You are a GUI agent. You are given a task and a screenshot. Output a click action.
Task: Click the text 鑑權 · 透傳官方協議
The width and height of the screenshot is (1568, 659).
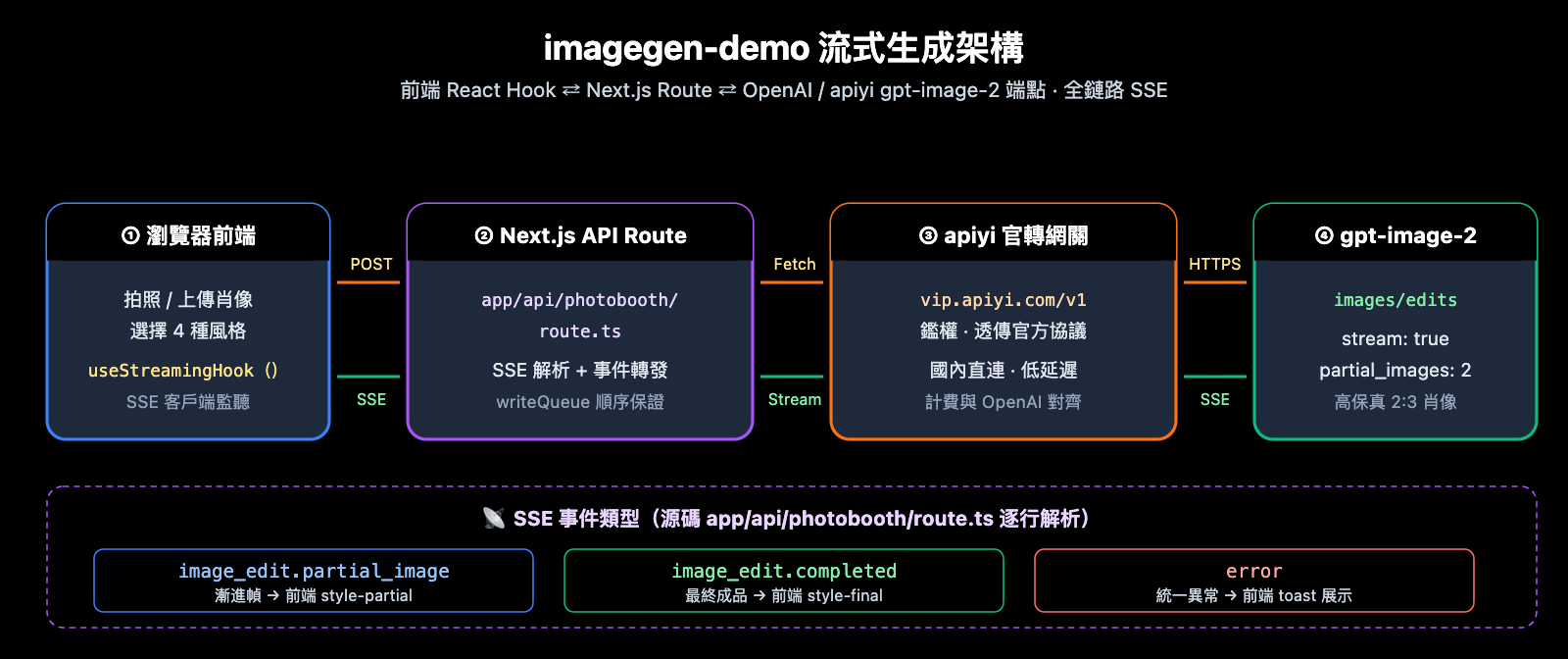(1004, 330)
